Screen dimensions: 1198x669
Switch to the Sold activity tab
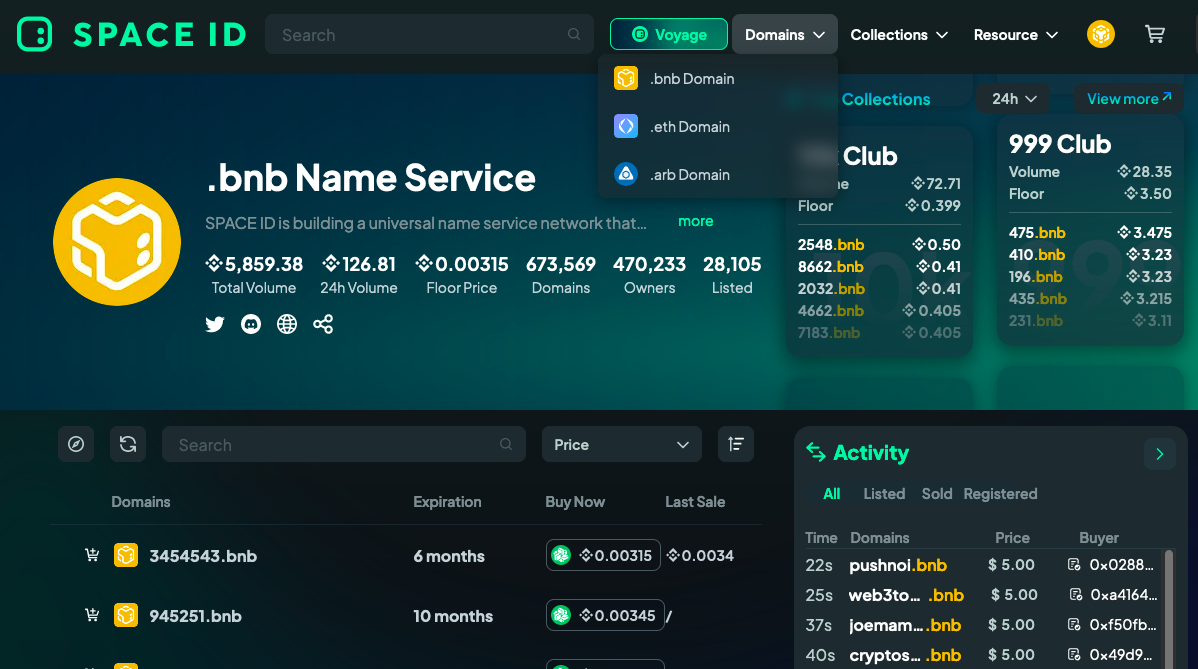937,493
